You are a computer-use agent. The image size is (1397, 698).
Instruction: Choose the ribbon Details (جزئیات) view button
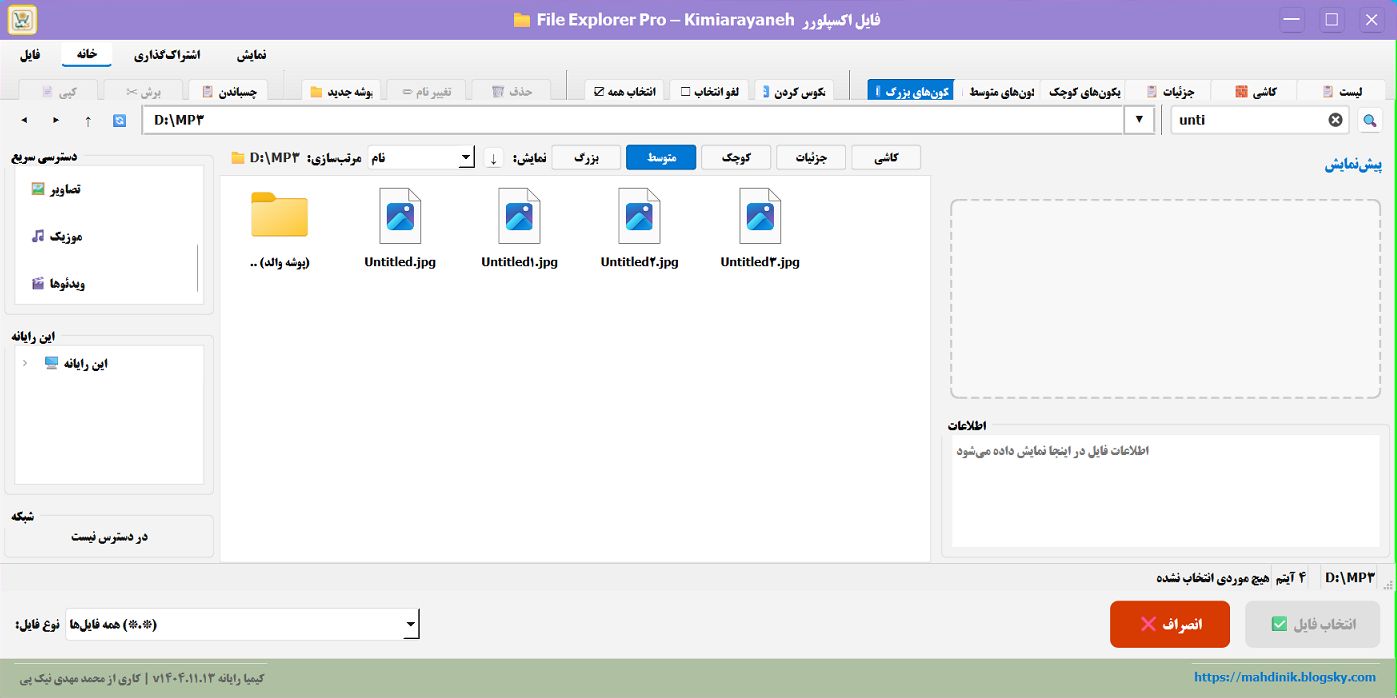pyautogui.click(x=1170, y=91)
